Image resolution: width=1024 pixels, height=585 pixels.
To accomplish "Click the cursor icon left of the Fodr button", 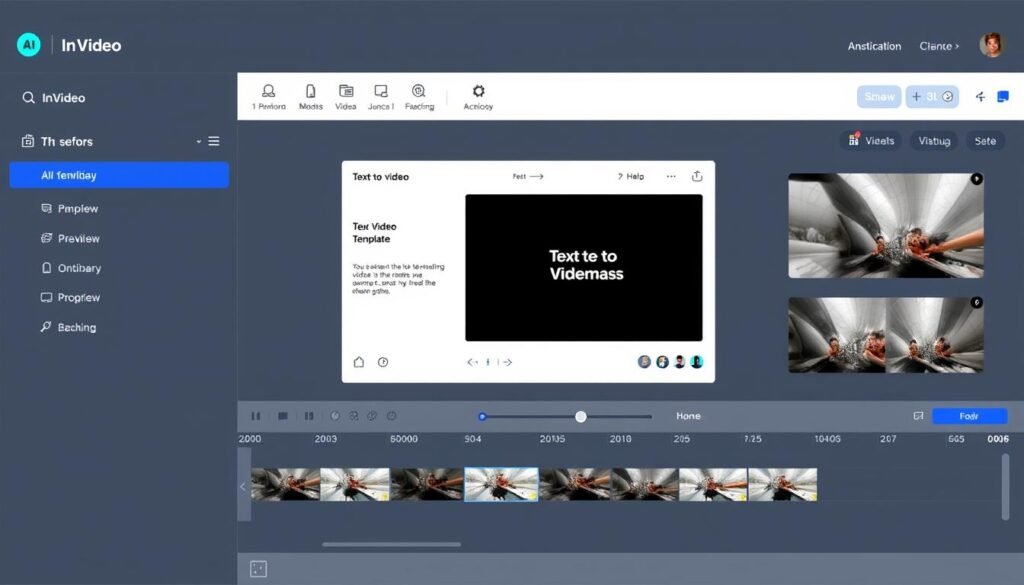I will pyautogui.click(x=919, y=415).
